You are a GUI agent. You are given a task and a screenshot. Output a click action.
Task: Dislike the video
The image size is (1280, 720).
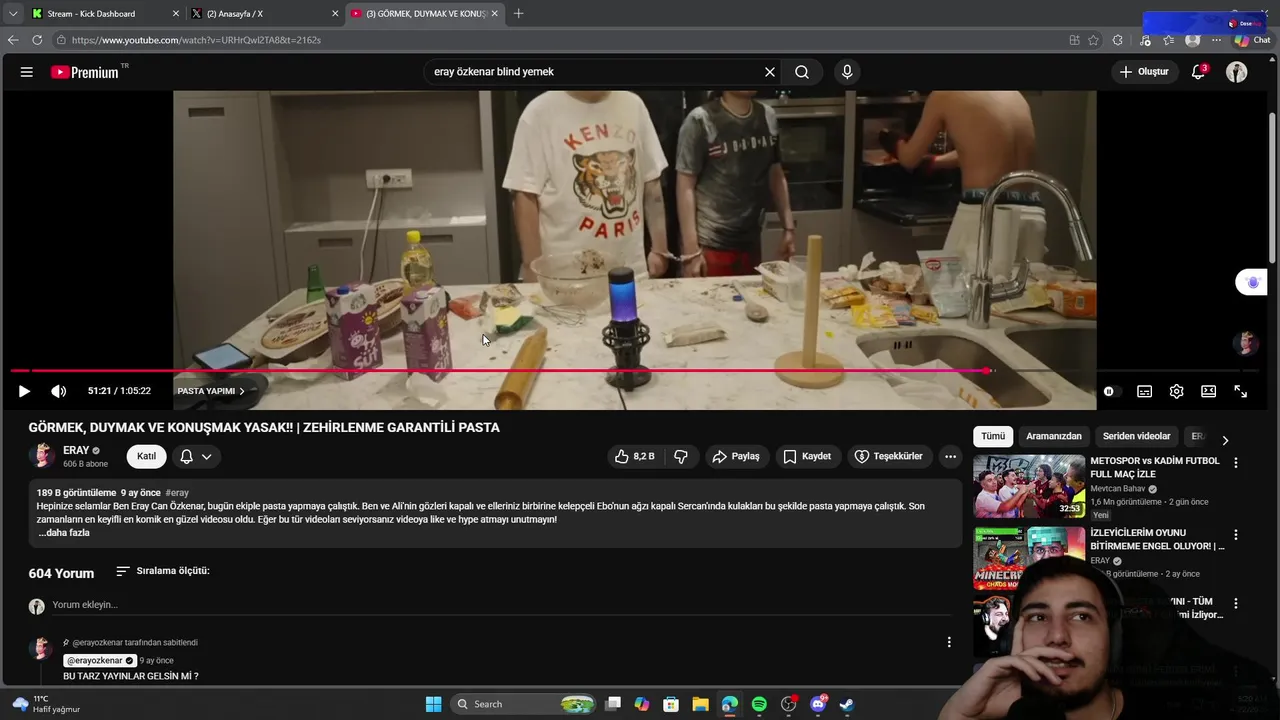click(681, 456)
